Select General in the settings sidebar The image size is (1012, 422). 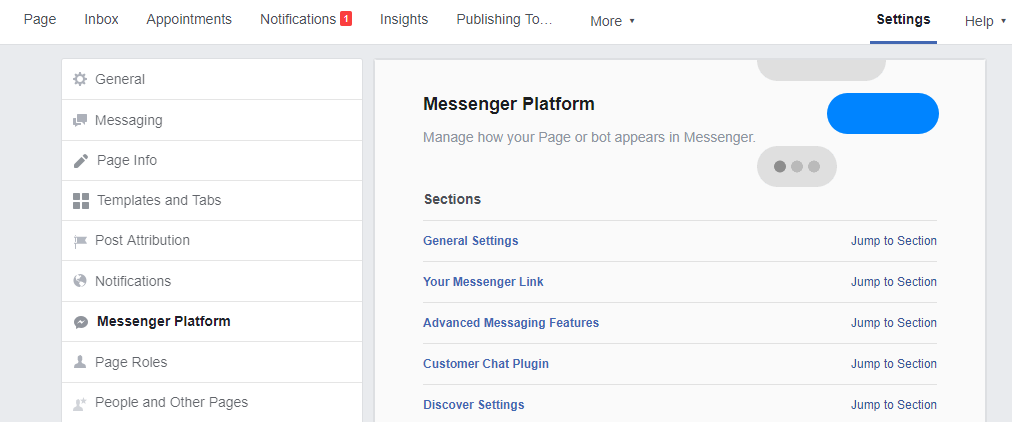tap(212, 79)
